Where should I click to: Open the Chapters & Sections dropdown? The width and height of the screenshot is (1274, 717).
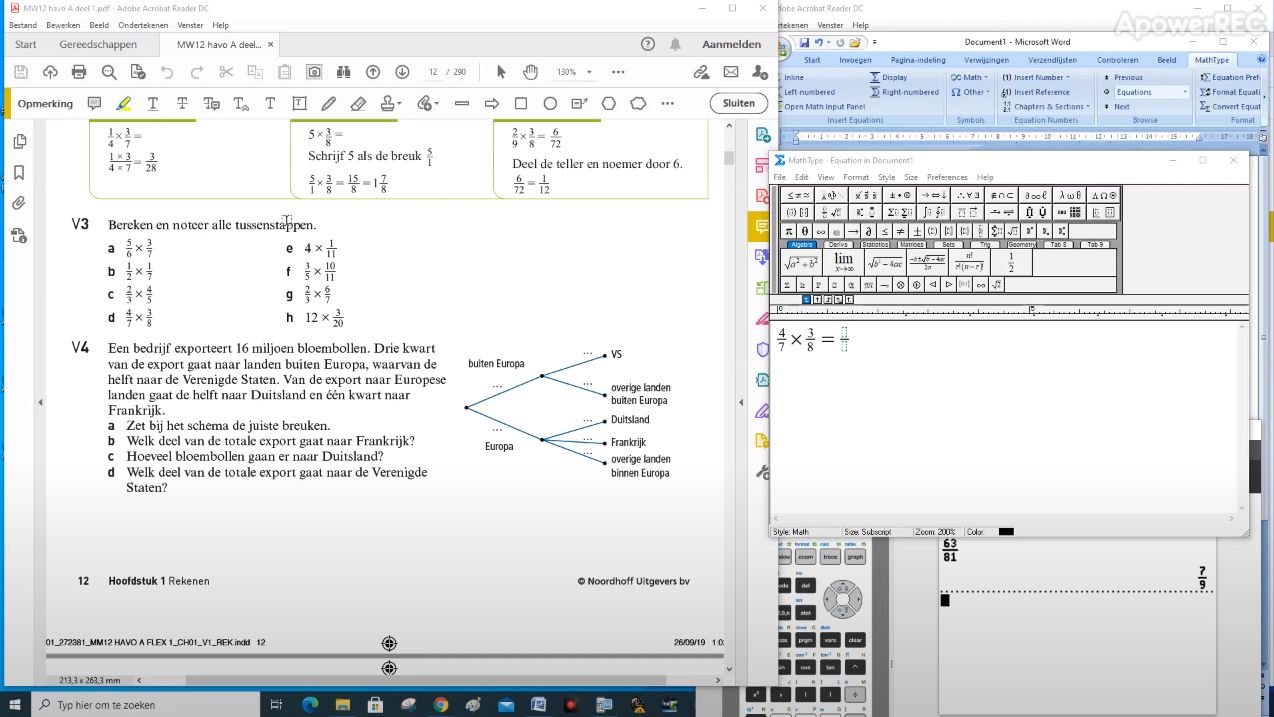pos(1047,106)
